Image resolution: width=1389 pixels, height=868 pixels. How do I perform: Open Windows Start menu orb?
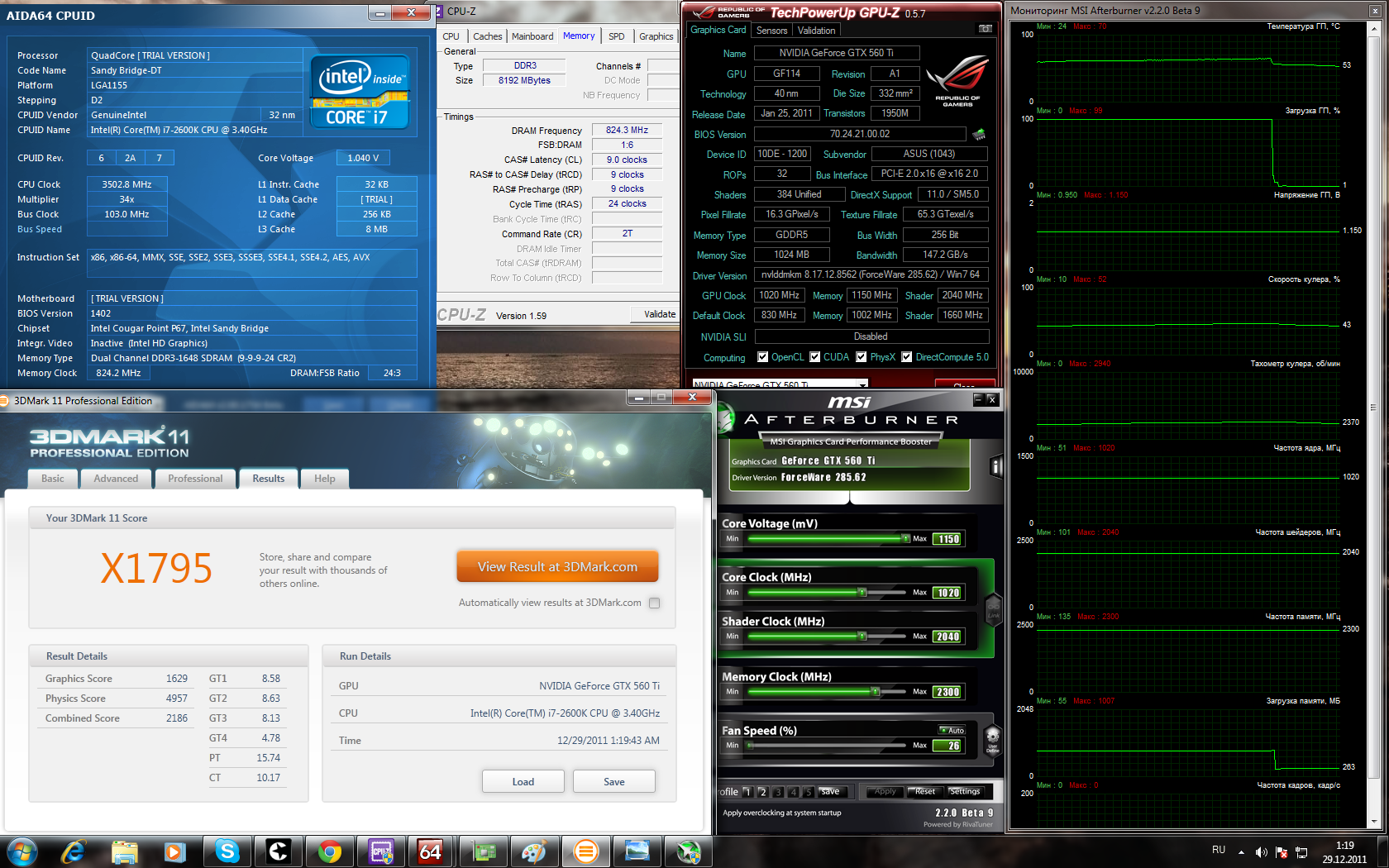click(22, 851)
